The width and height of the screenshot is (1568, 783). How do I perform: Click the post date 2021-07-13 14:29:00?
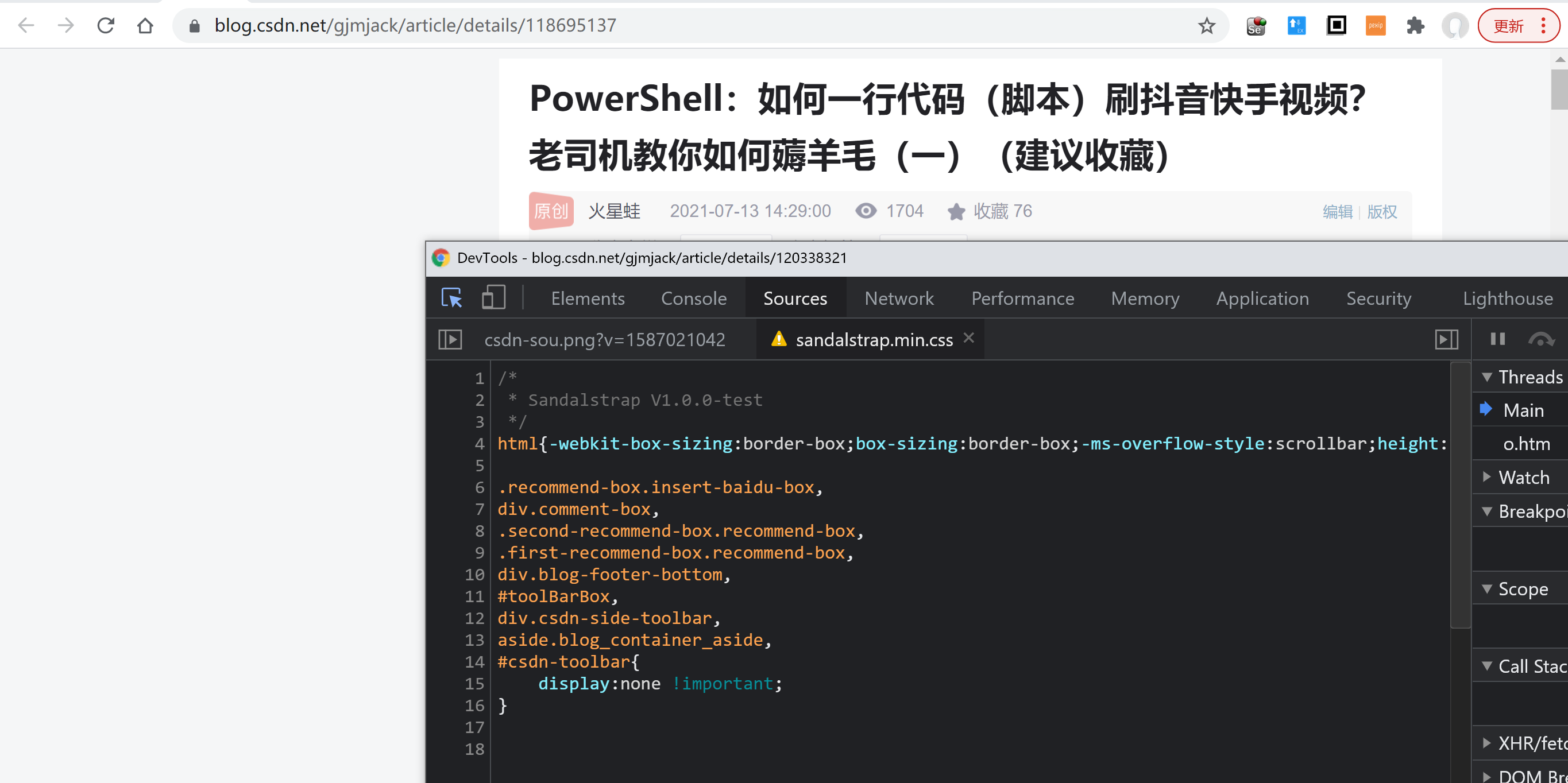coord(750,211)
